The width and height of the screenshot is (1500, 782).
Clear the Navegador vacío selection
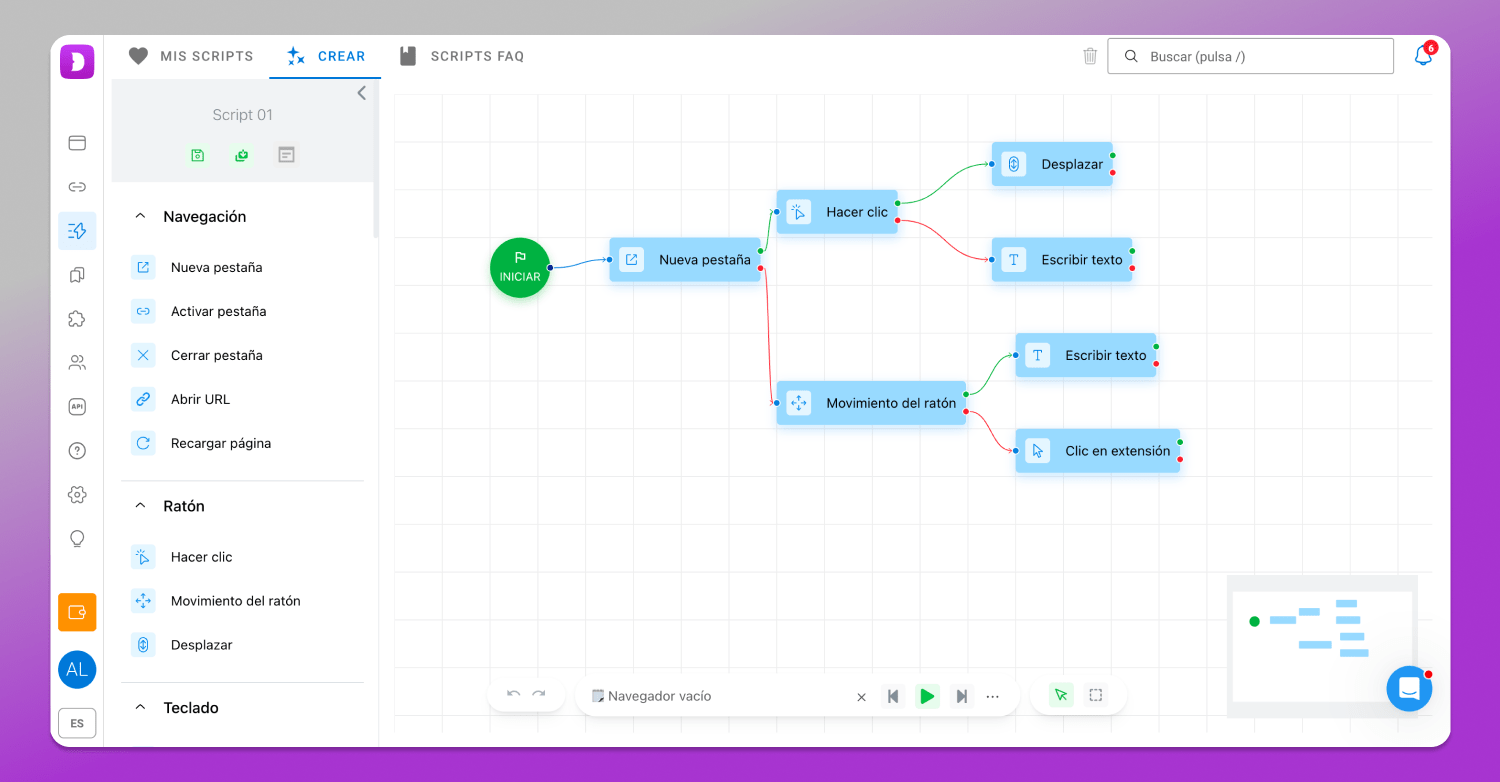point(862,697)
